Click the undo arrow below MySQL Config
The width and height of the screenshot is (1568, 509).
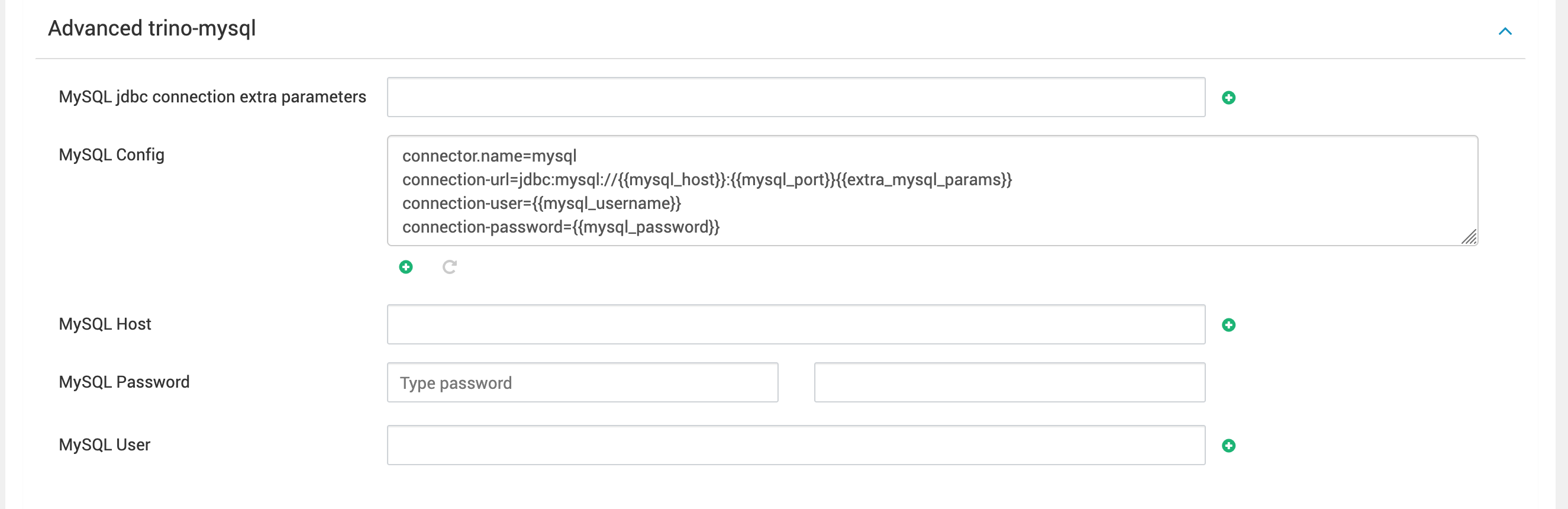pyautogui.click(x=449, y=267)
